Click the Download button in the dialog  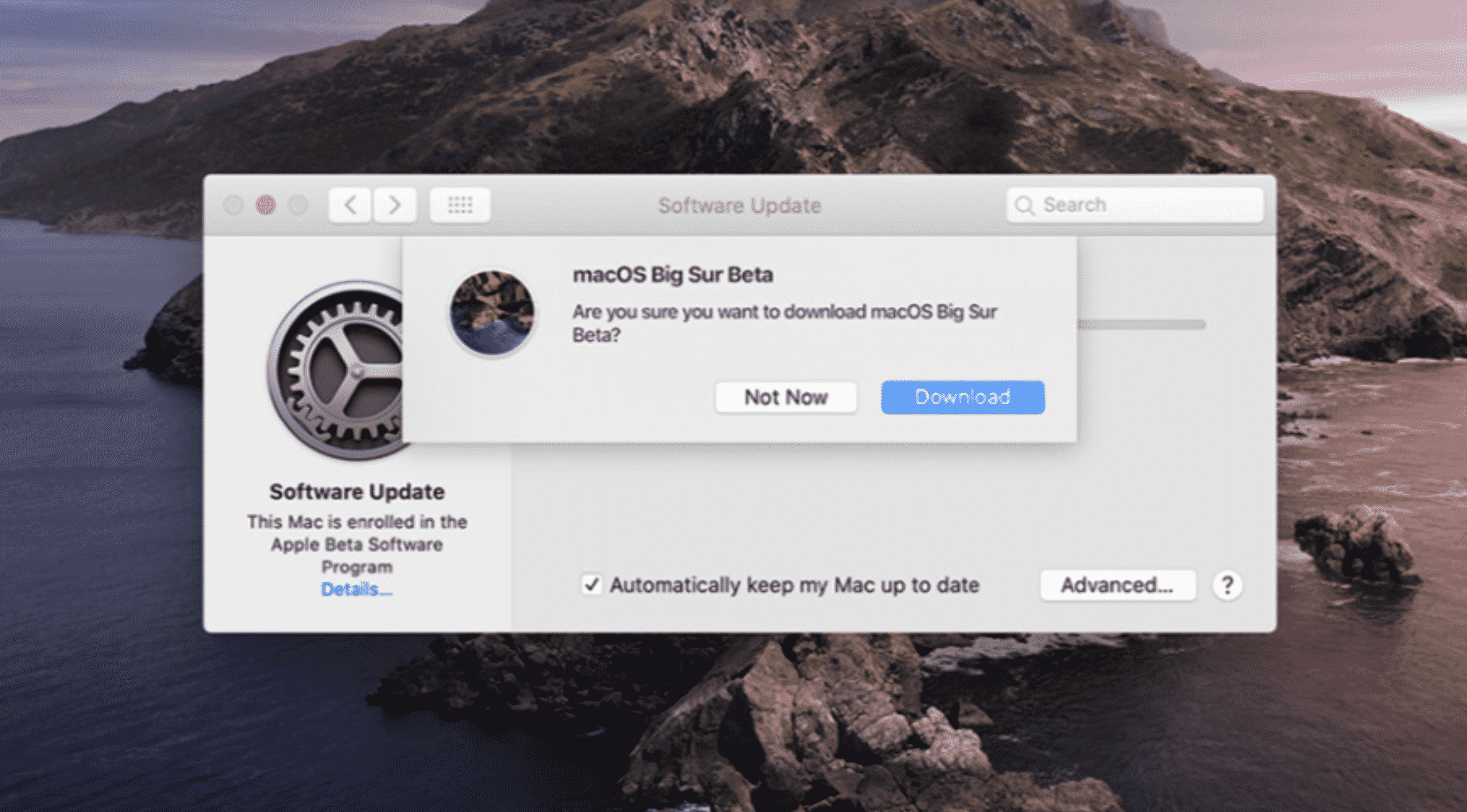962,397
